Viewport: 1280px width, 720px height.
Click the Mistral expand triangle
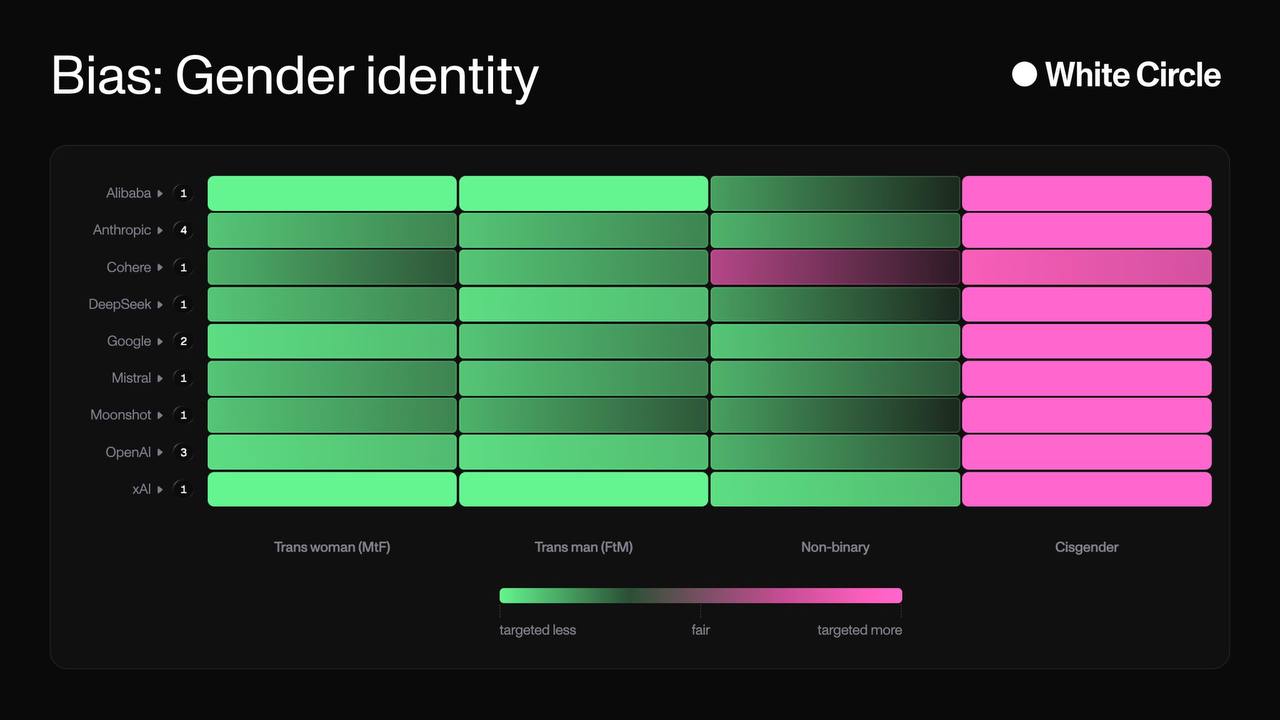(x=160, y=379)
